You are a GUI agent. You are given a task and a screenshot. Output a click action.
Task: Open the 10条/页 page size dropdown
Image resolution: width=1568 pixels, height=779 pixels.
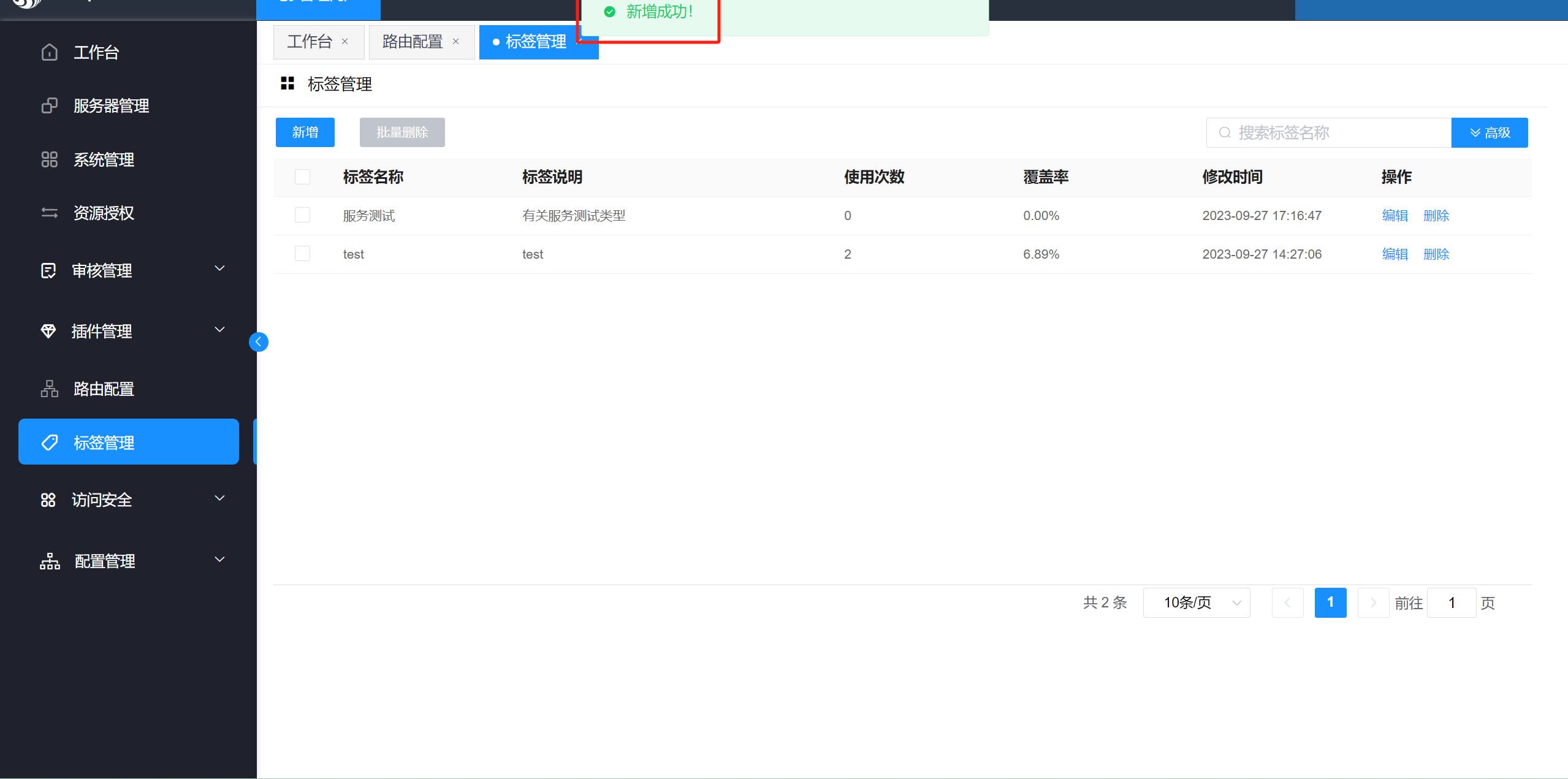coord(1197,602)
